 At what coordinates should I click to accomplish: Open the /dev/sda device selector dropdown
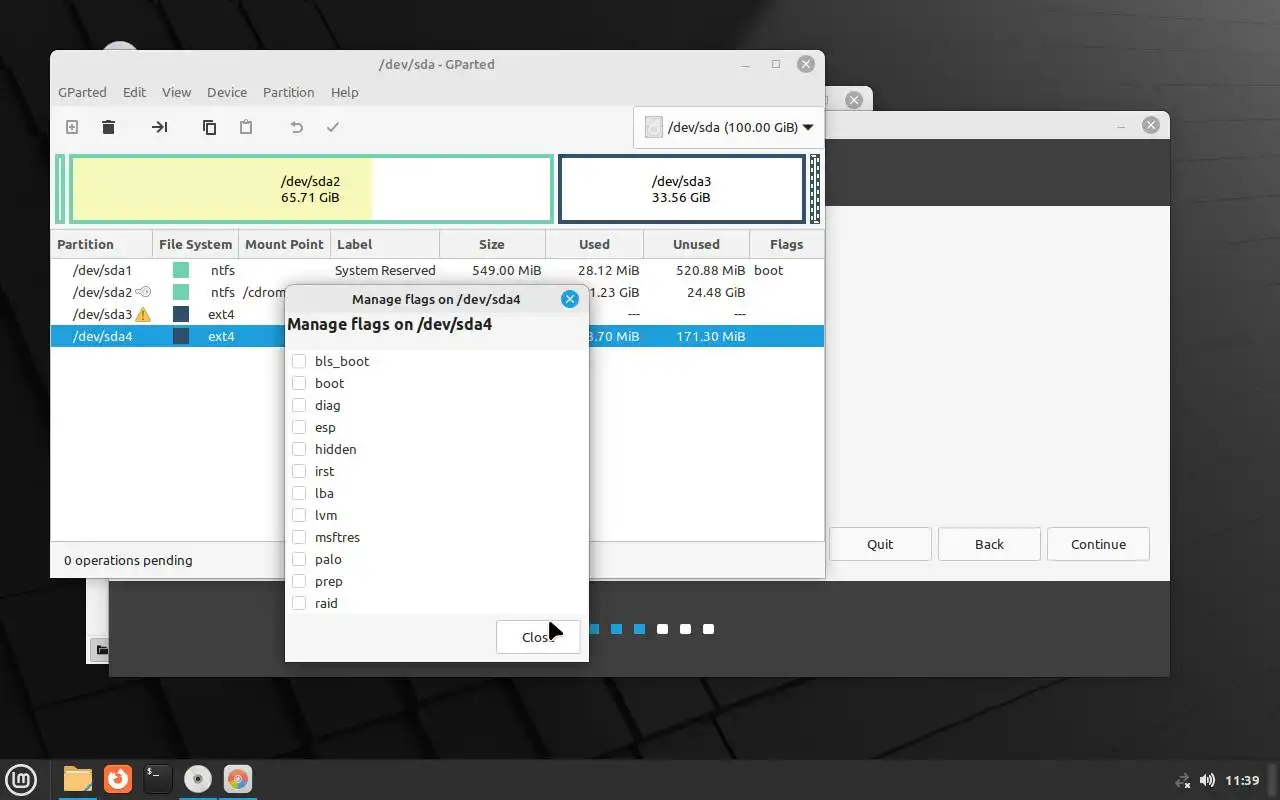pos(727,127)
